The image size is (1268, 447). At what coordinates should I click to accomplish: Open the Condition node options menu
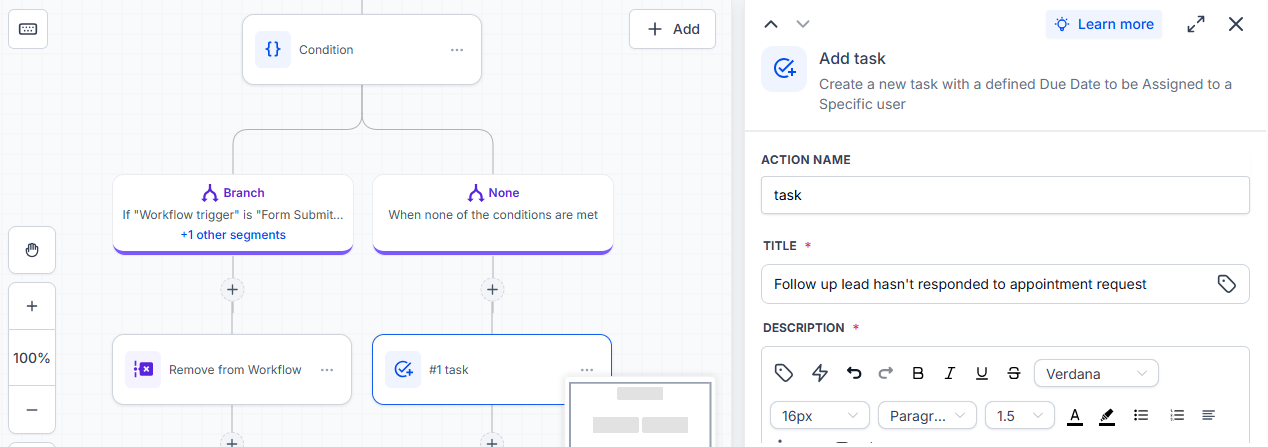[x=457, y=50]
